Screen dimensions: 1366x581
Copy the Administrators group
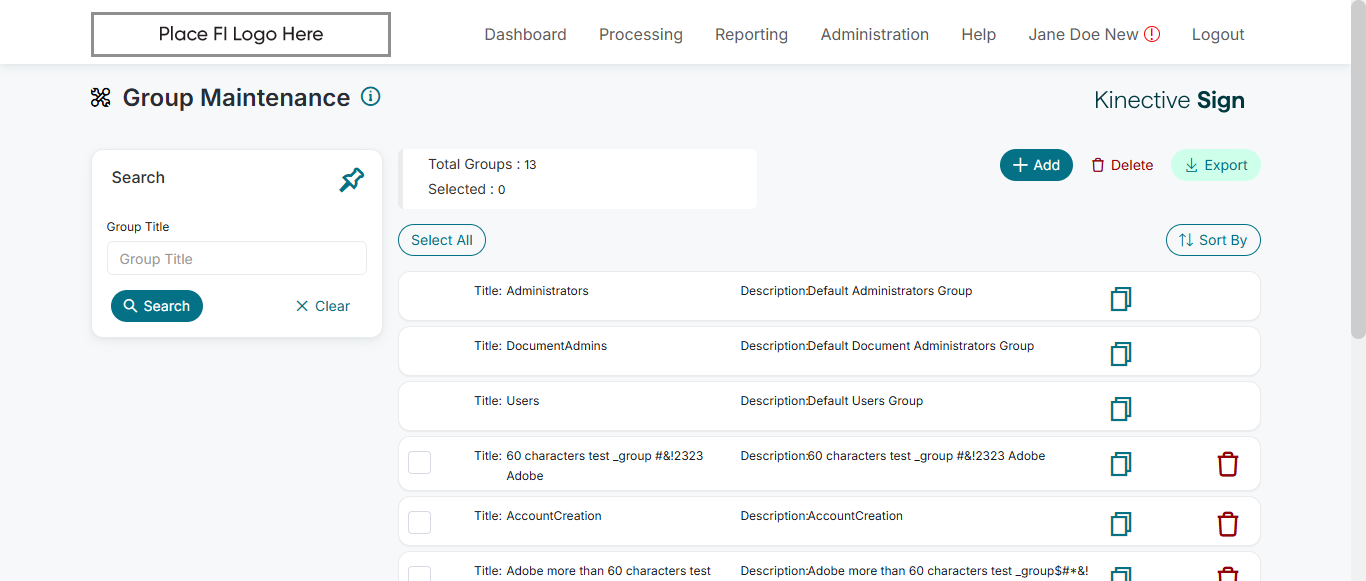coord(1121,299)
